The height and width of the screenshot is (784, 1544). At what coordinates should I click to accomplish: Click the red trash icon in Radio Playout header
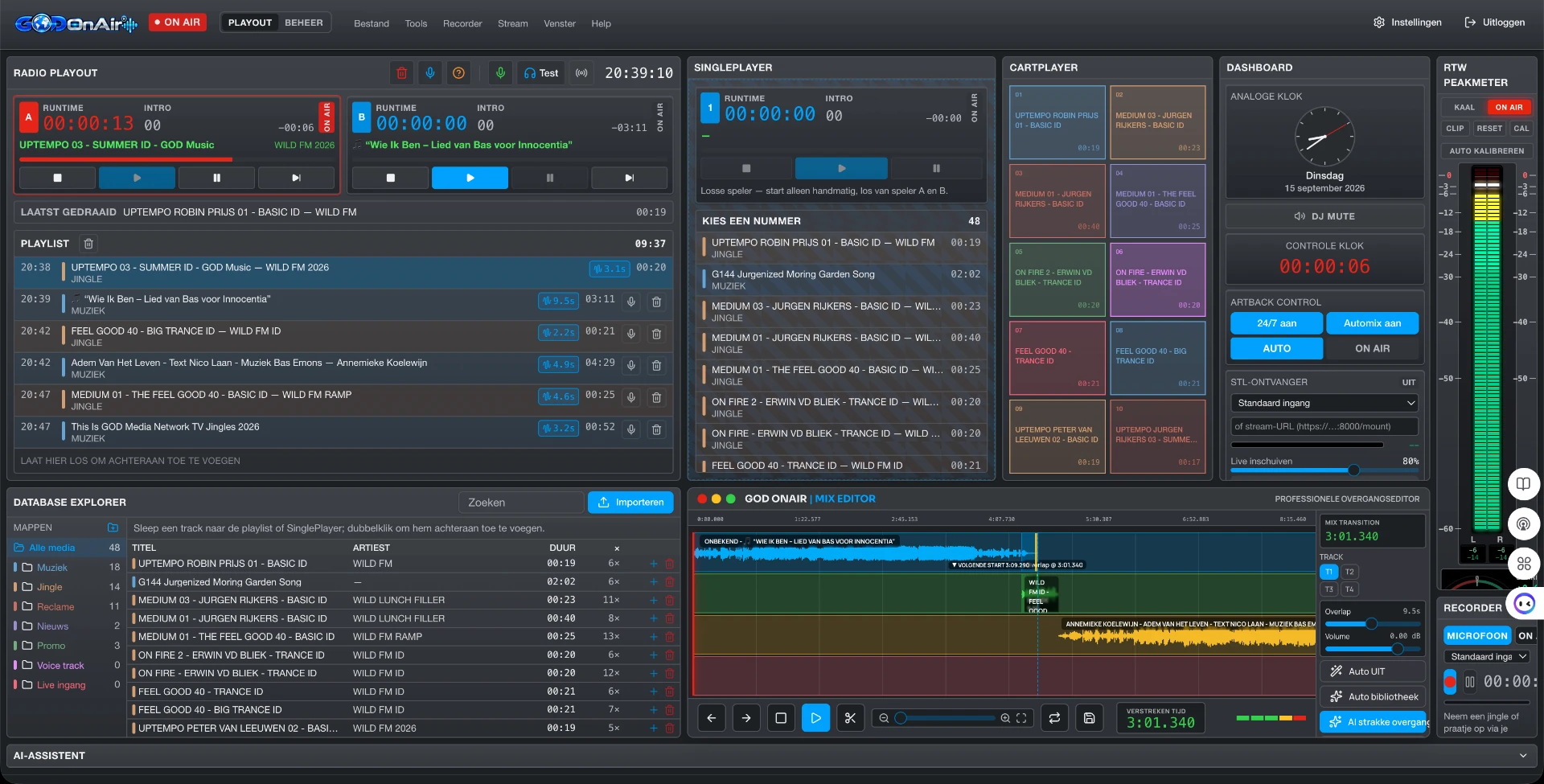pos(402,73)
